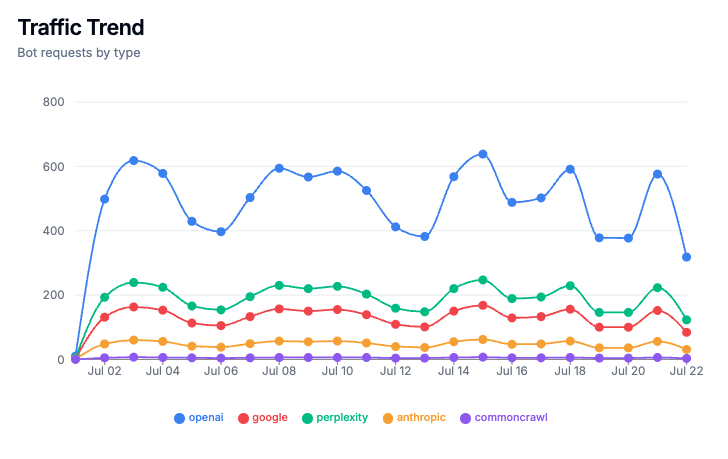Toggle the google series in legend
The image size is (728, 459).
point(263,418)
